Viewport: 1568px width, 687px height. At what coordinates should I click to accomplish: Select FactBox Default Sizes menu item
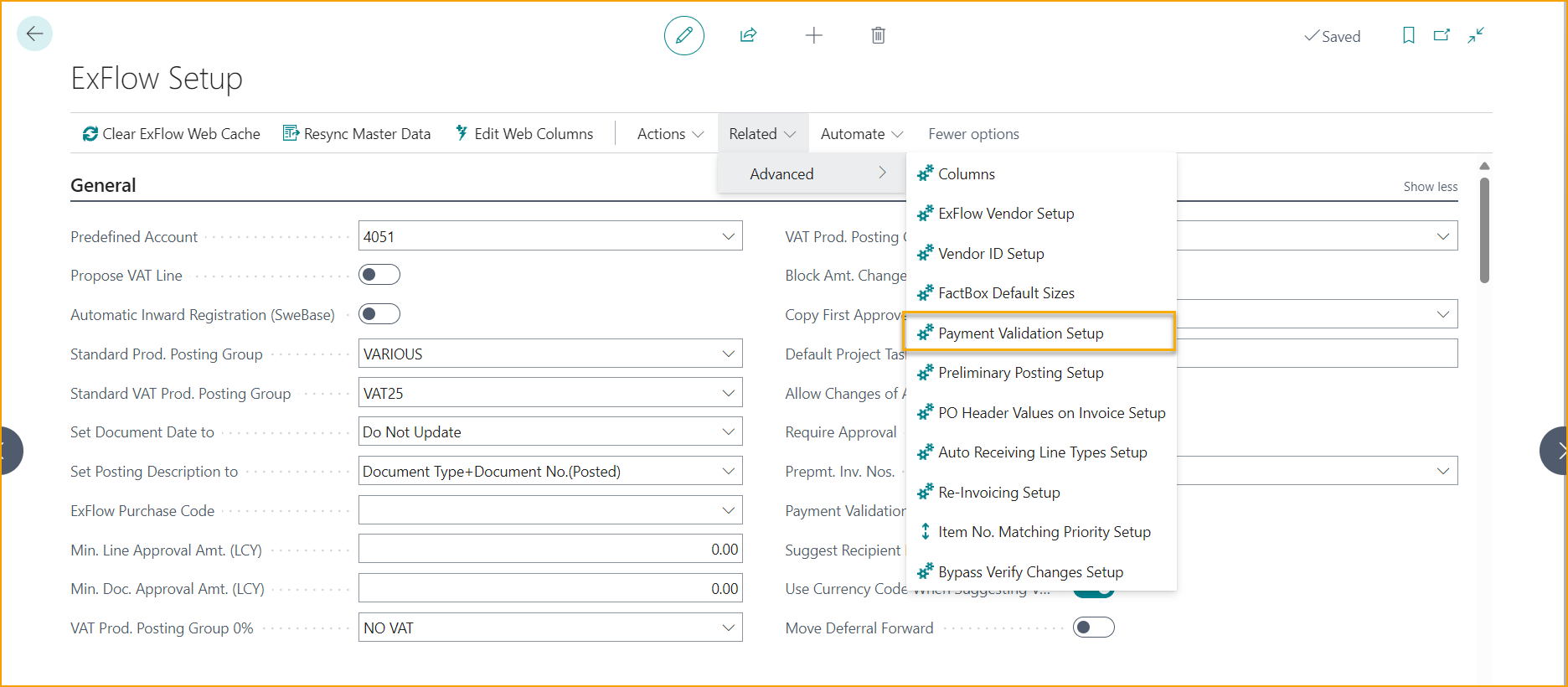point(1041,292)
